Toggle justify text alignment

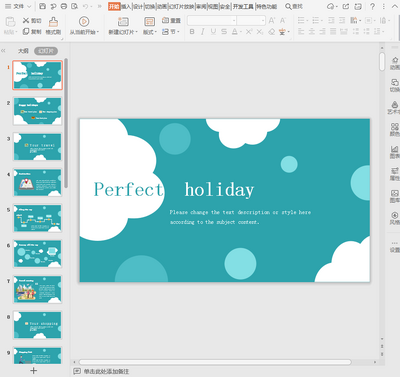tap(333, 32)
